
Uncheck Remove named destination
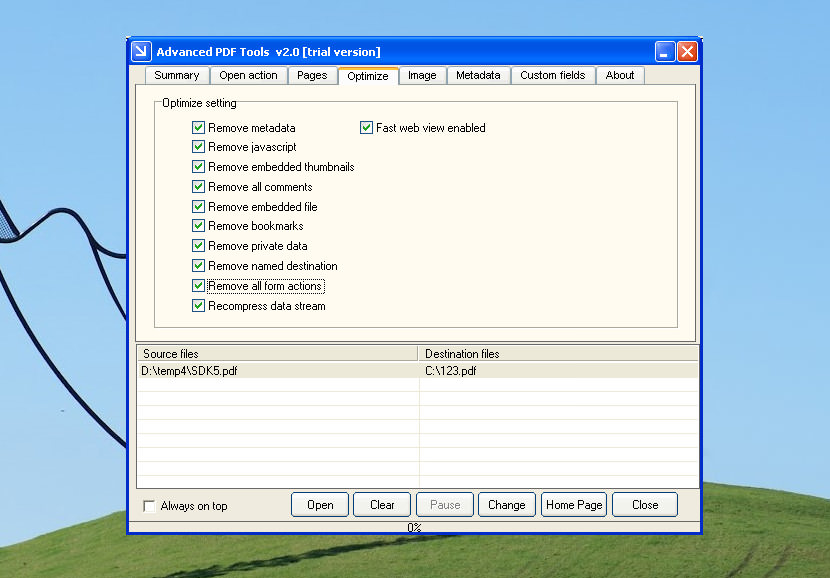coord(199,266)
